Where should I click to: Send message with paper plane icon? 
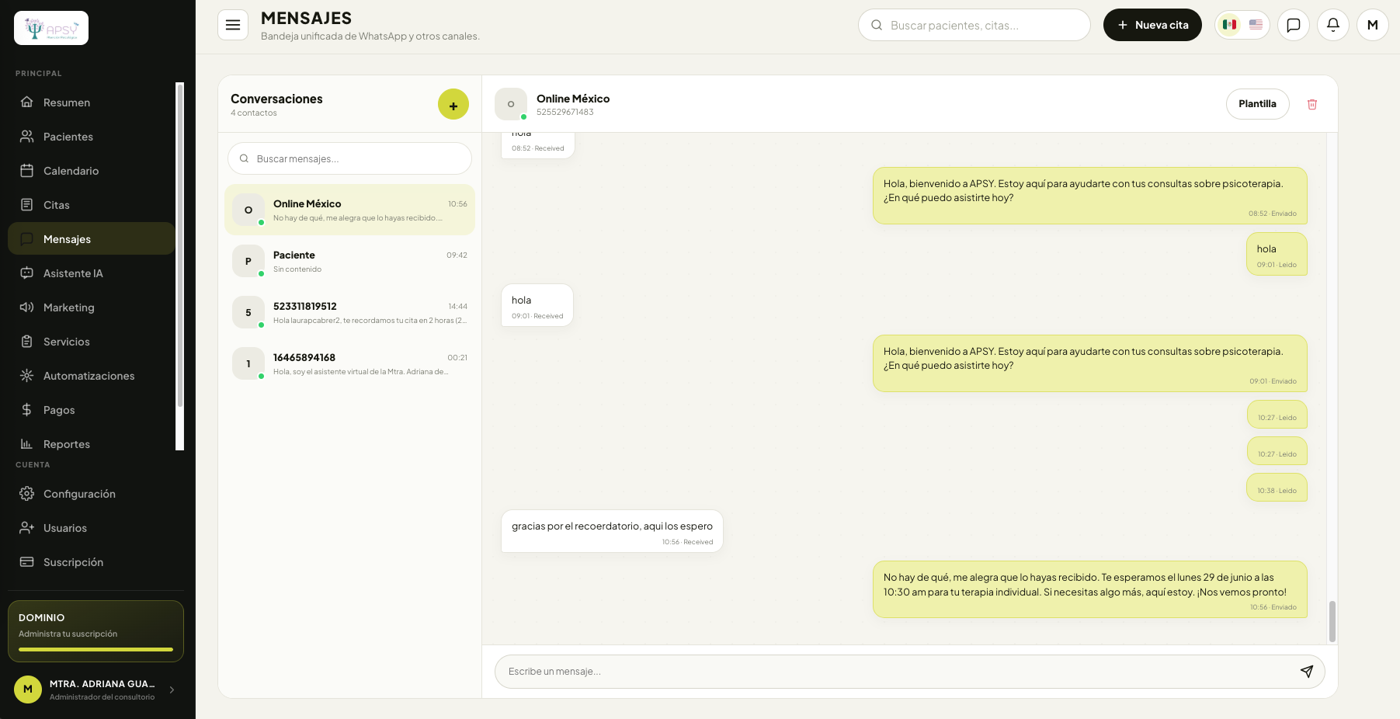click(x=1306, y=671)
